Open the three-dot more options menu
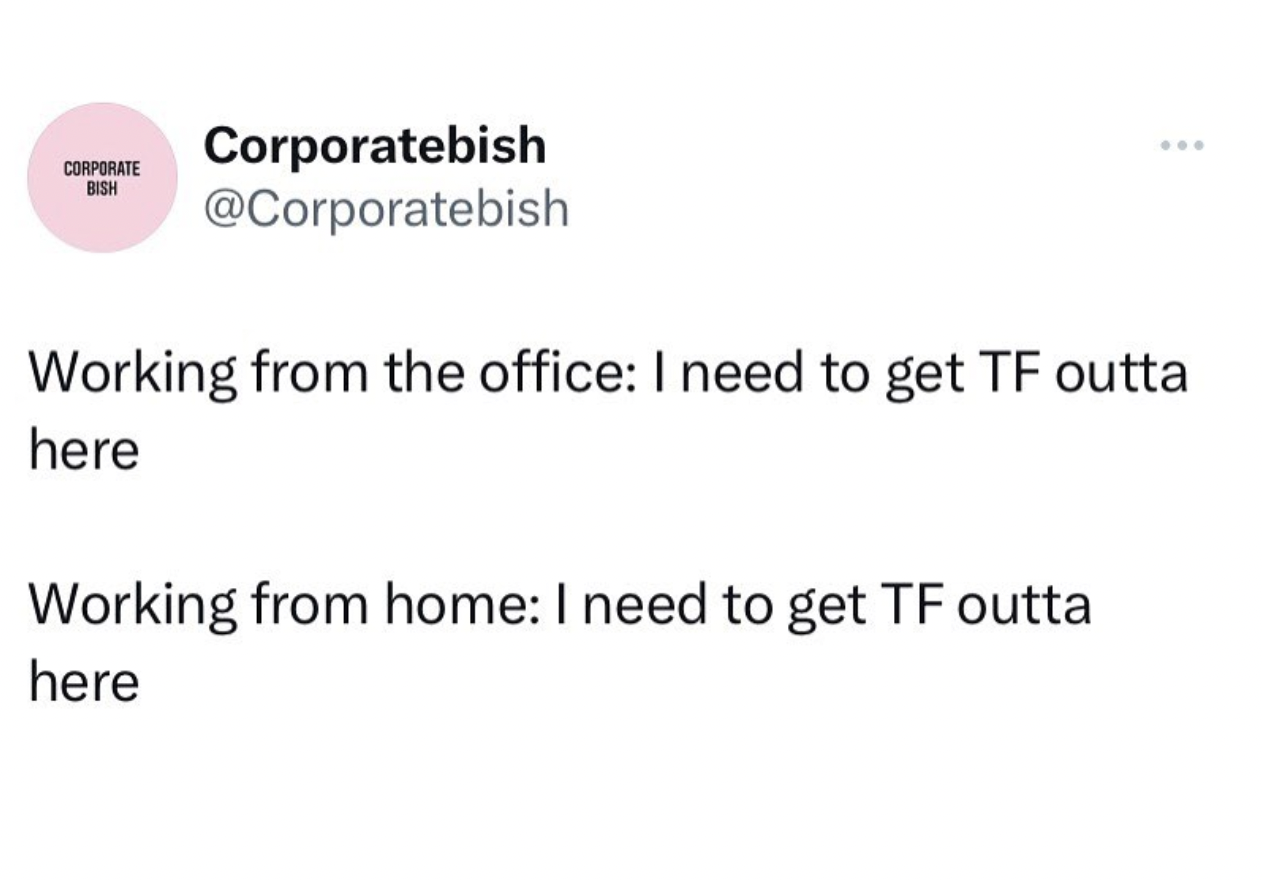The height and width of the screenshot is (880, 1262). 1183,146
